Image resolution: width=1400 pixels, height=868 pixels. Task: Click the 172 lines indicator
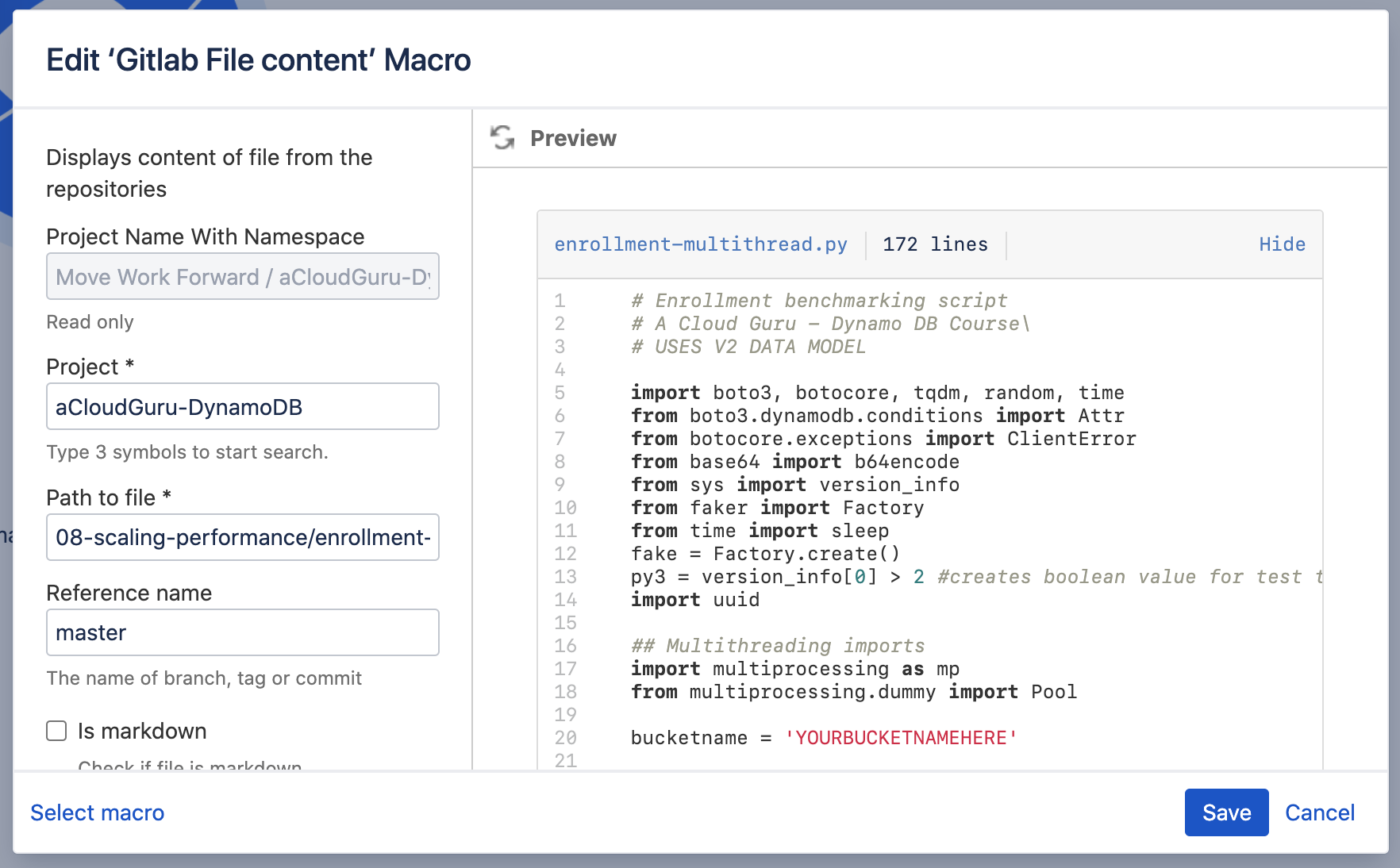point(934,244)
